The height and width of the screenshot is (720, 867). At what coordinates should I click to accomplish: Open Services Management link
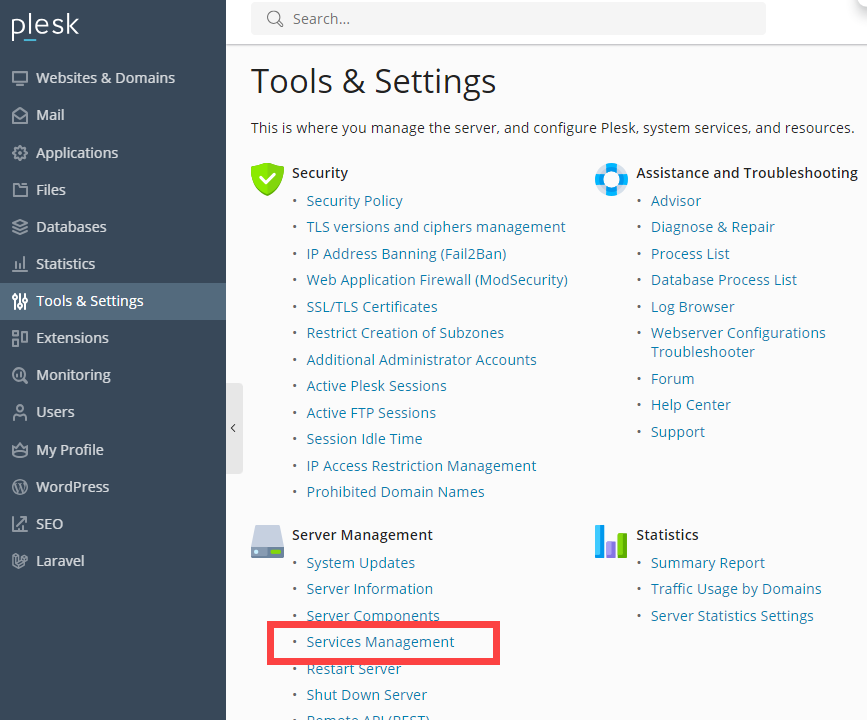pos(380,642)
